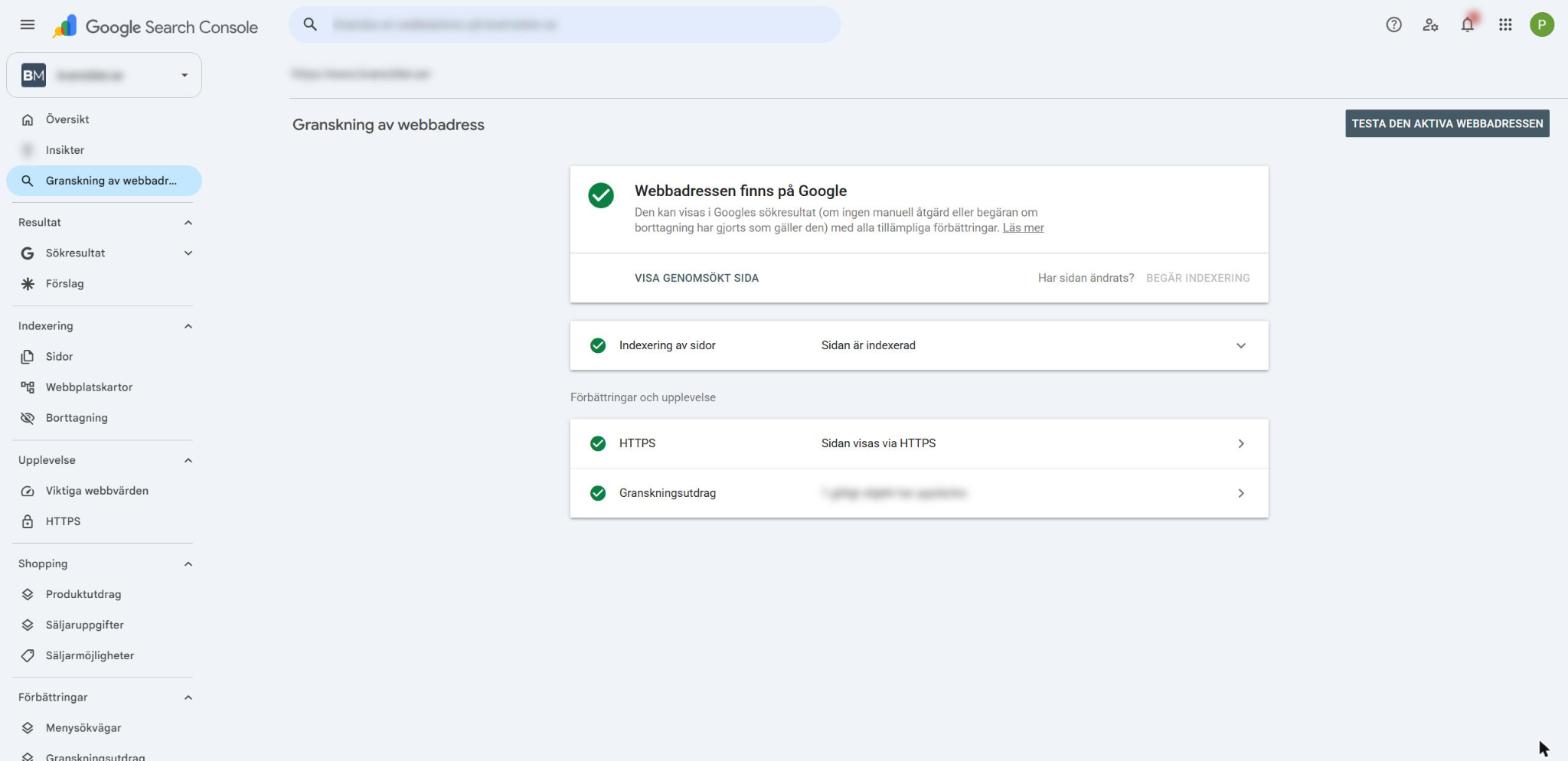Focus the URL inspection search field

click(x=565, y=24)
